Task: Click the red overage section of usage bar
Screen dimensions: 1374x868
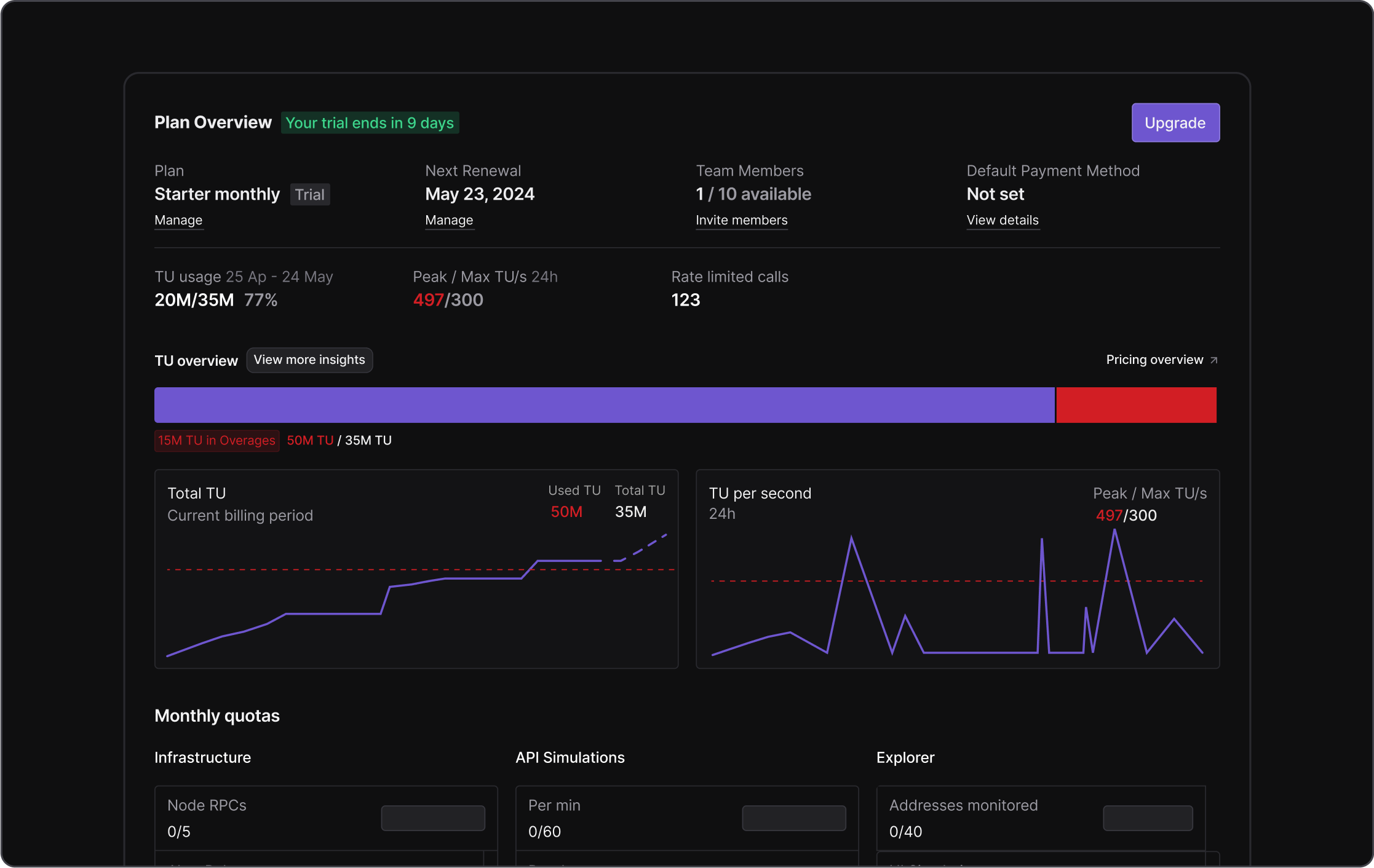Action: point(1135,404)
